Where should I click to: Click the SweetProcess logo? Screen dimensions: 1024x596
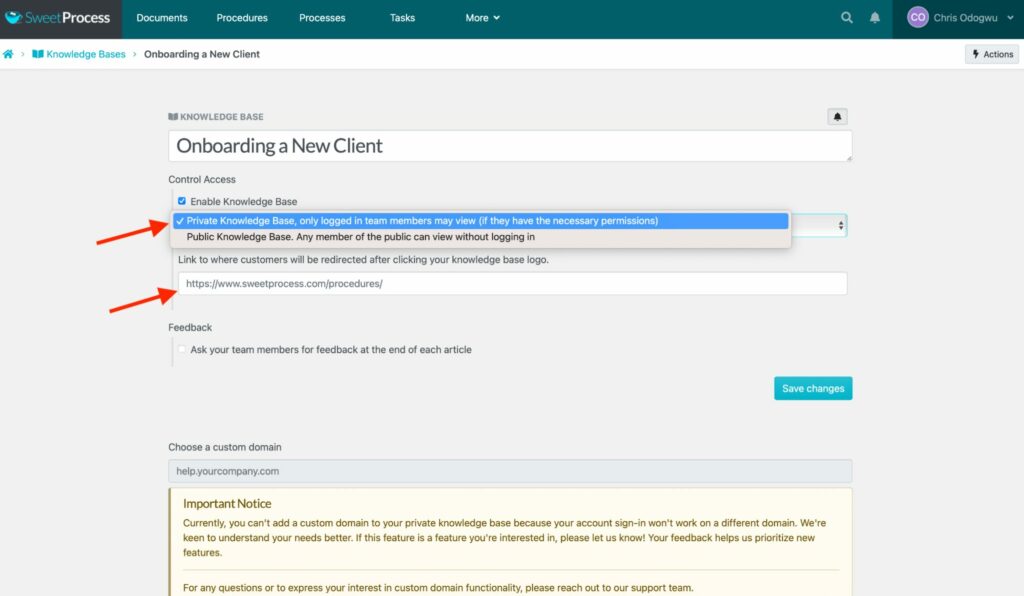pyautogui.click(x=57, y=17)
